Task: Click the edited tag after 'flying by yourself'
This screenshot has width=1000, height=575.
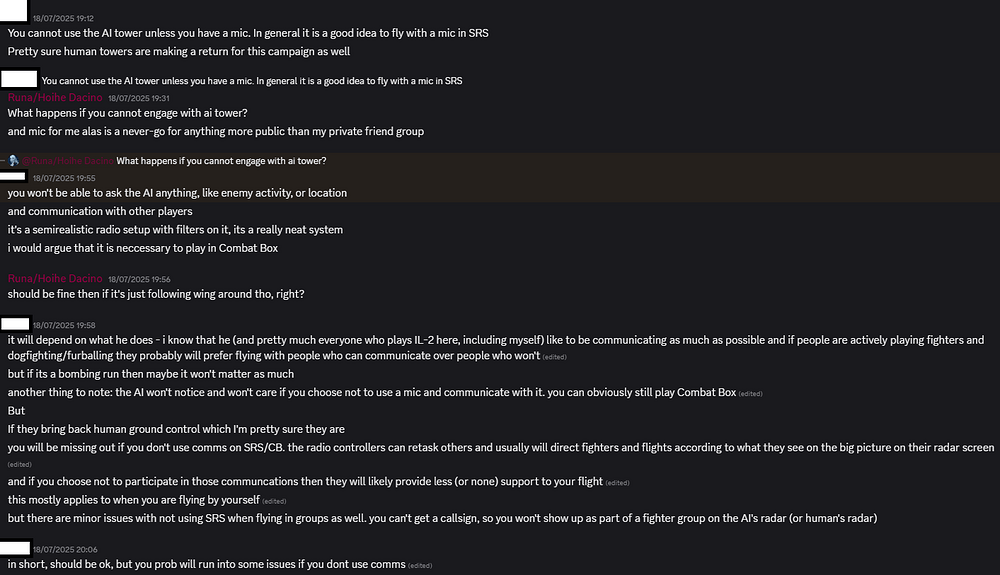Action: [274, 501]
